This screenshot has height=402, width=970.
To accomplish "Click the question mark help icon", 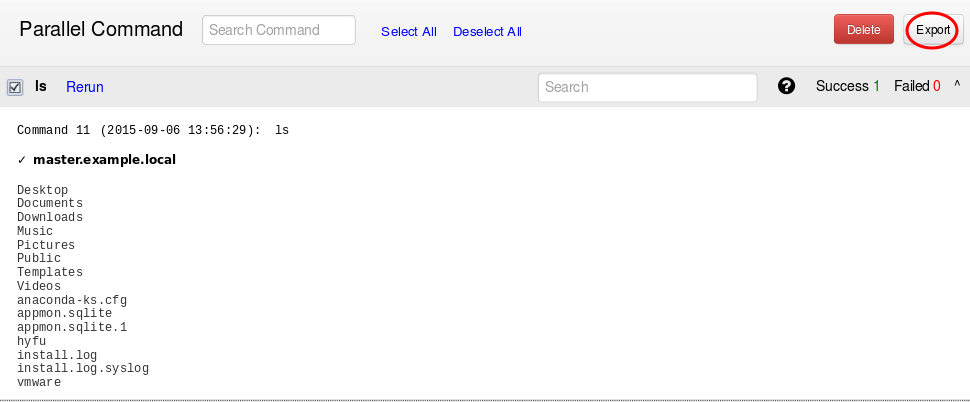I will (786, 86).
